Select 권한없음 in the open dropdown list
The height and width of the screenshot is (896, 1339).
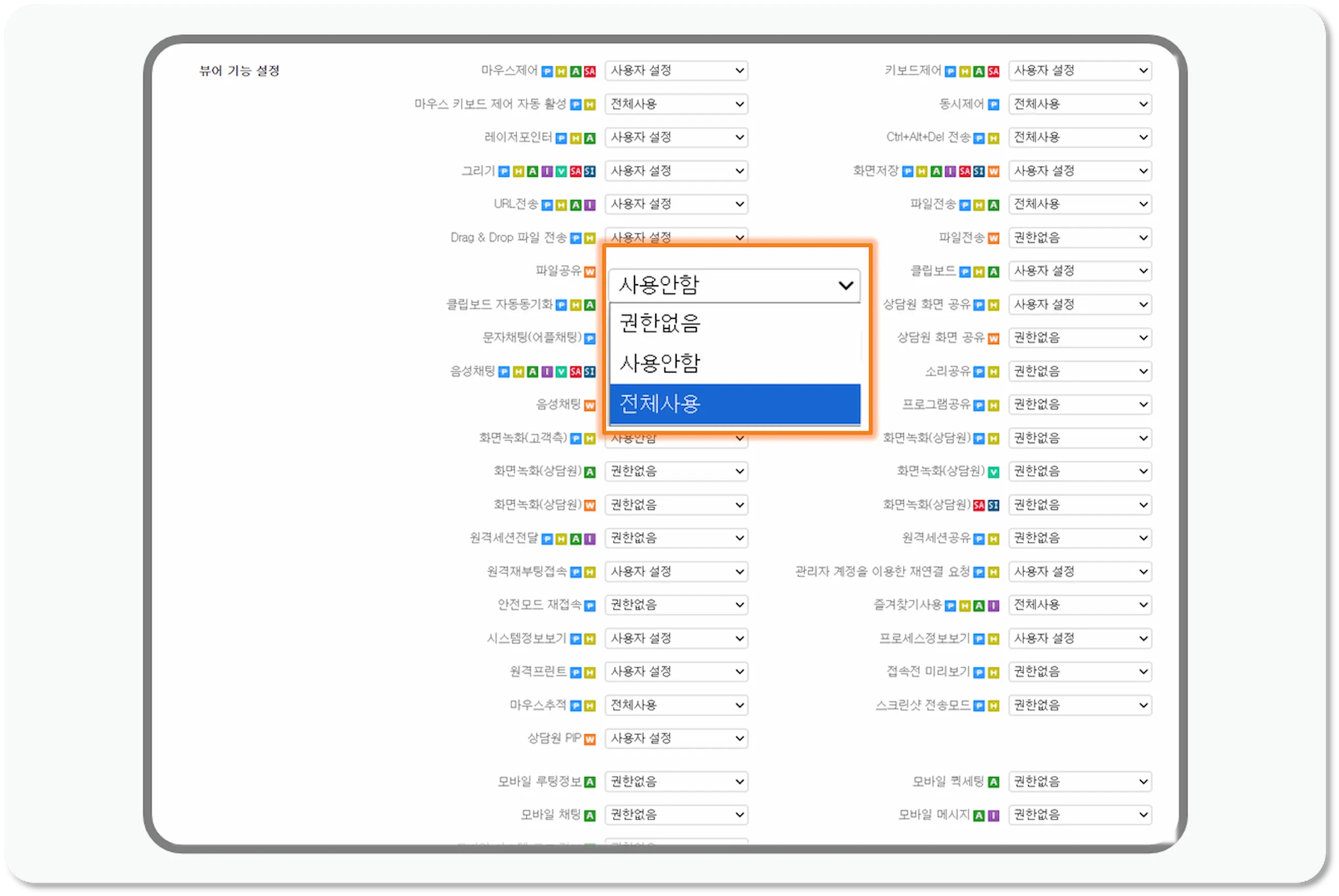pyautogui.click(x=660, y=323)
